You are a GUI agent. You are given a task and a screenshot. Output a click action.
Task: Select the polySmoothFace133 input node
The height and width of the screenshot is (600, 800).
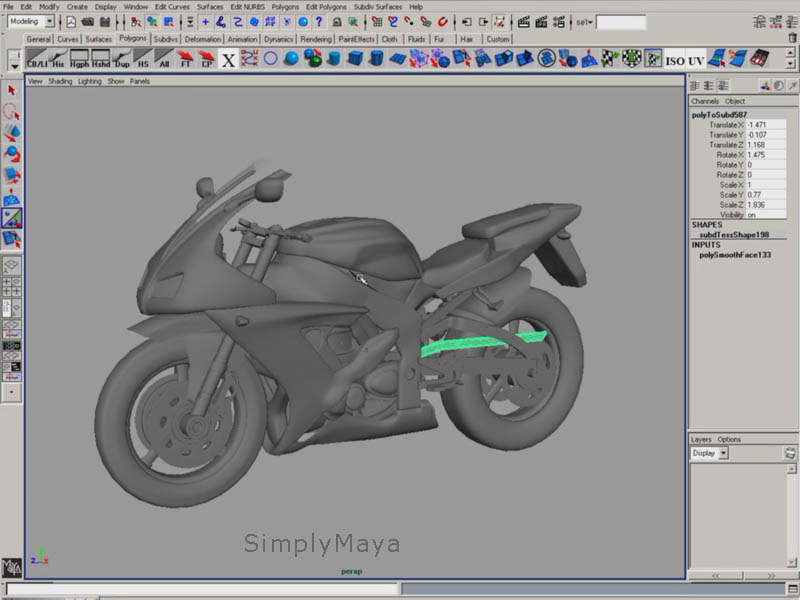click(x=735, y=255)
